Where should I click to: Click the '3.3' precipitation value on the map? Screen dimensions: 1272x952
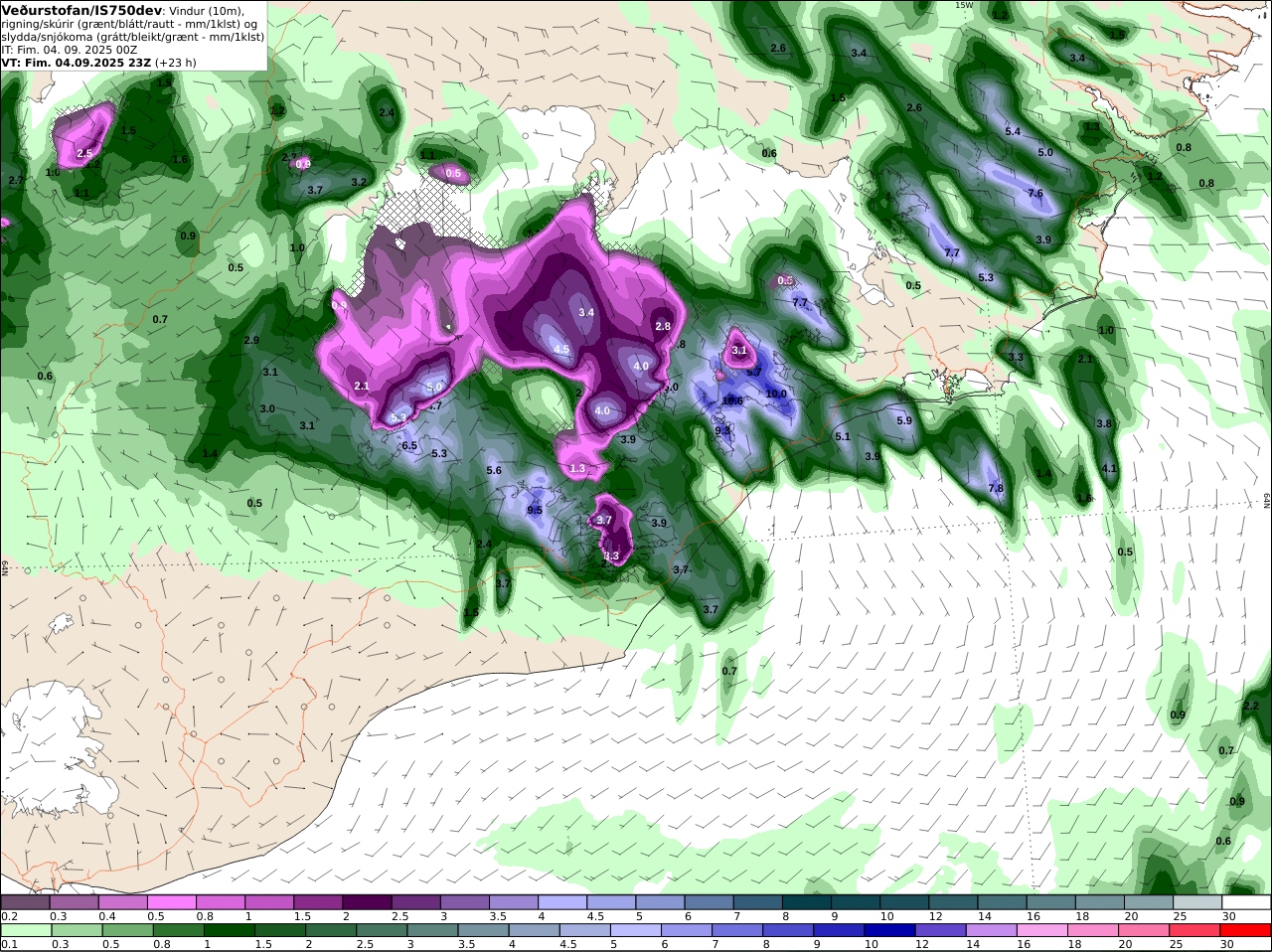pyautogui.click(x=1016, y=358)
